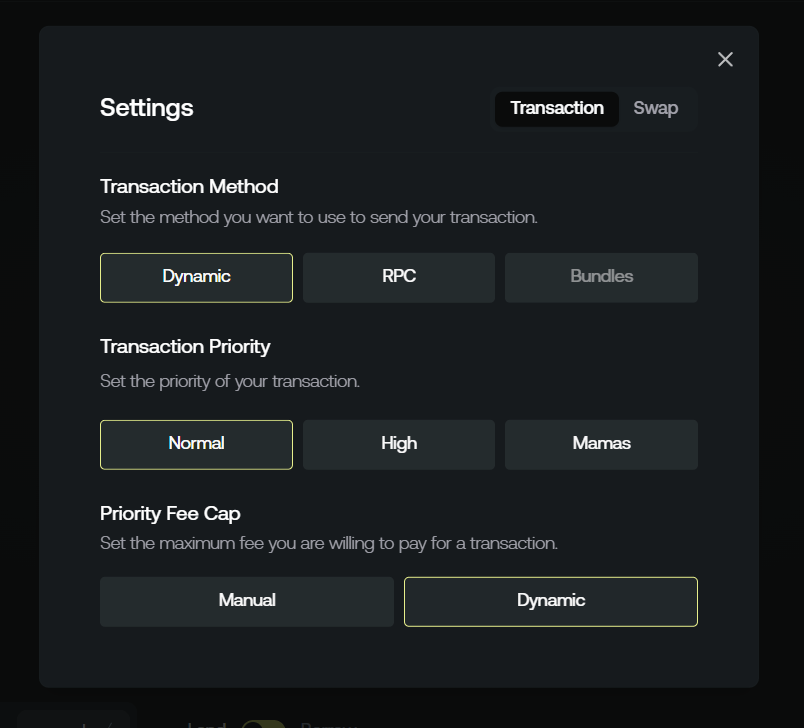Image resolution: width=804 pixels, height=728 pixels.
Task: Switch to the Transaction settings tab
Action: 557,108
